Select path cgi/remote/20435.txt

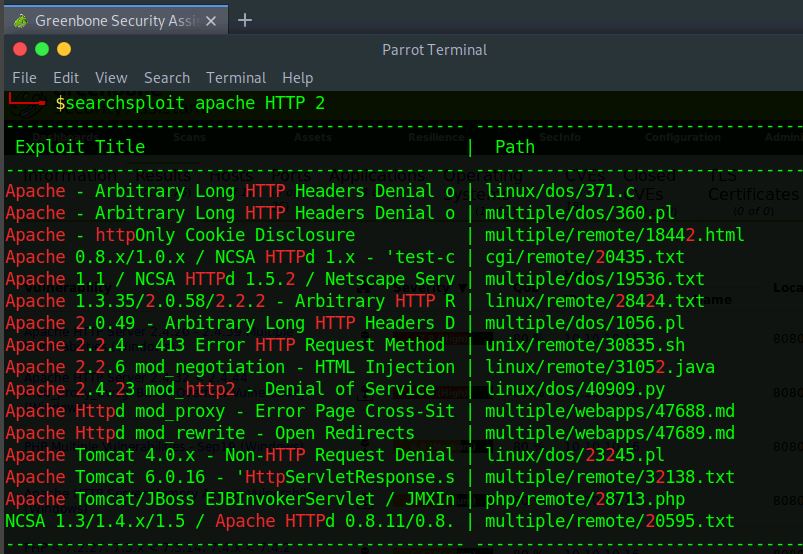tap(585, 257)
